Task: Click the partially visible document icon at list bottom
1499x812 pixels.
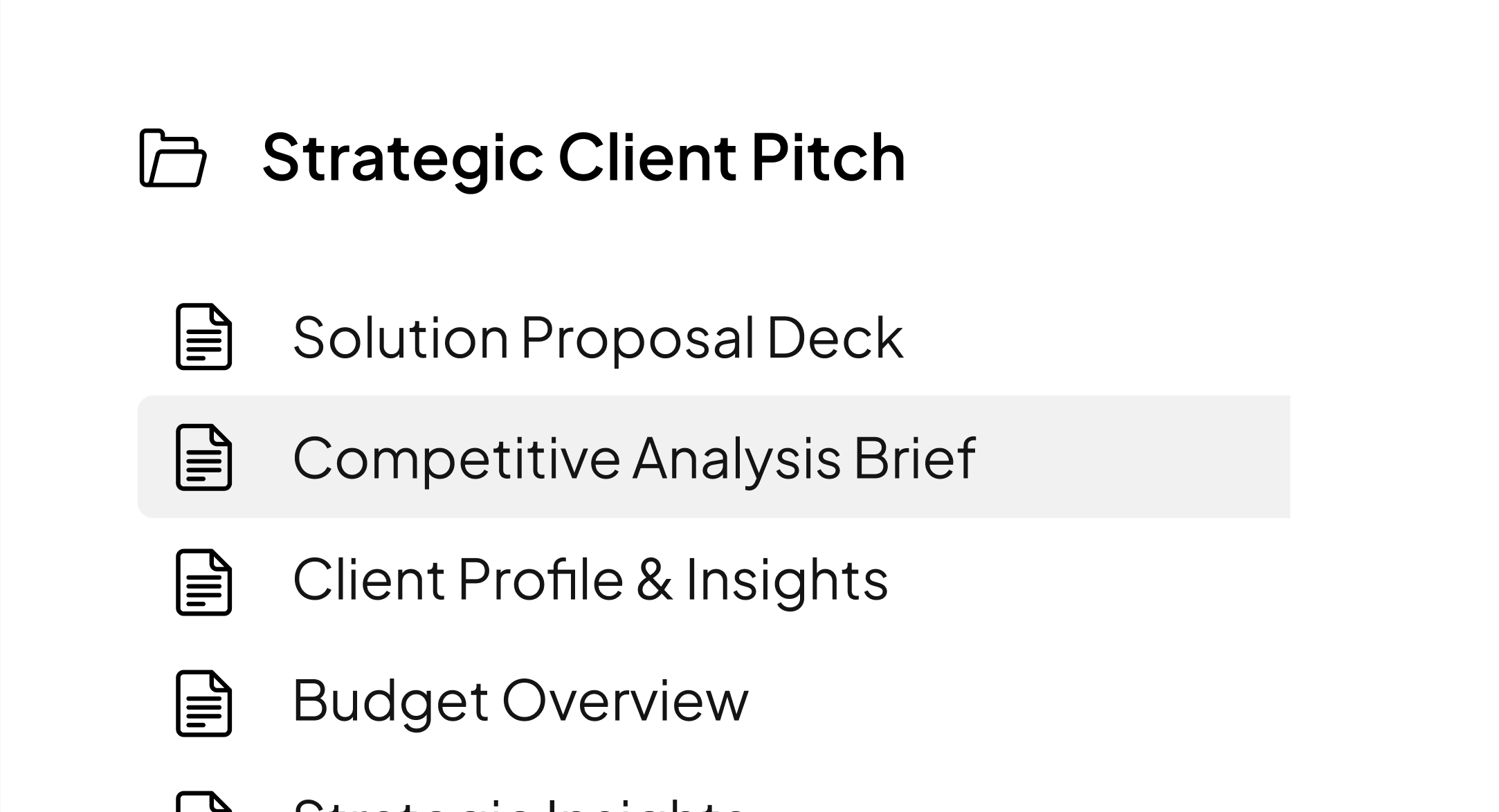Action: [203, 802]
